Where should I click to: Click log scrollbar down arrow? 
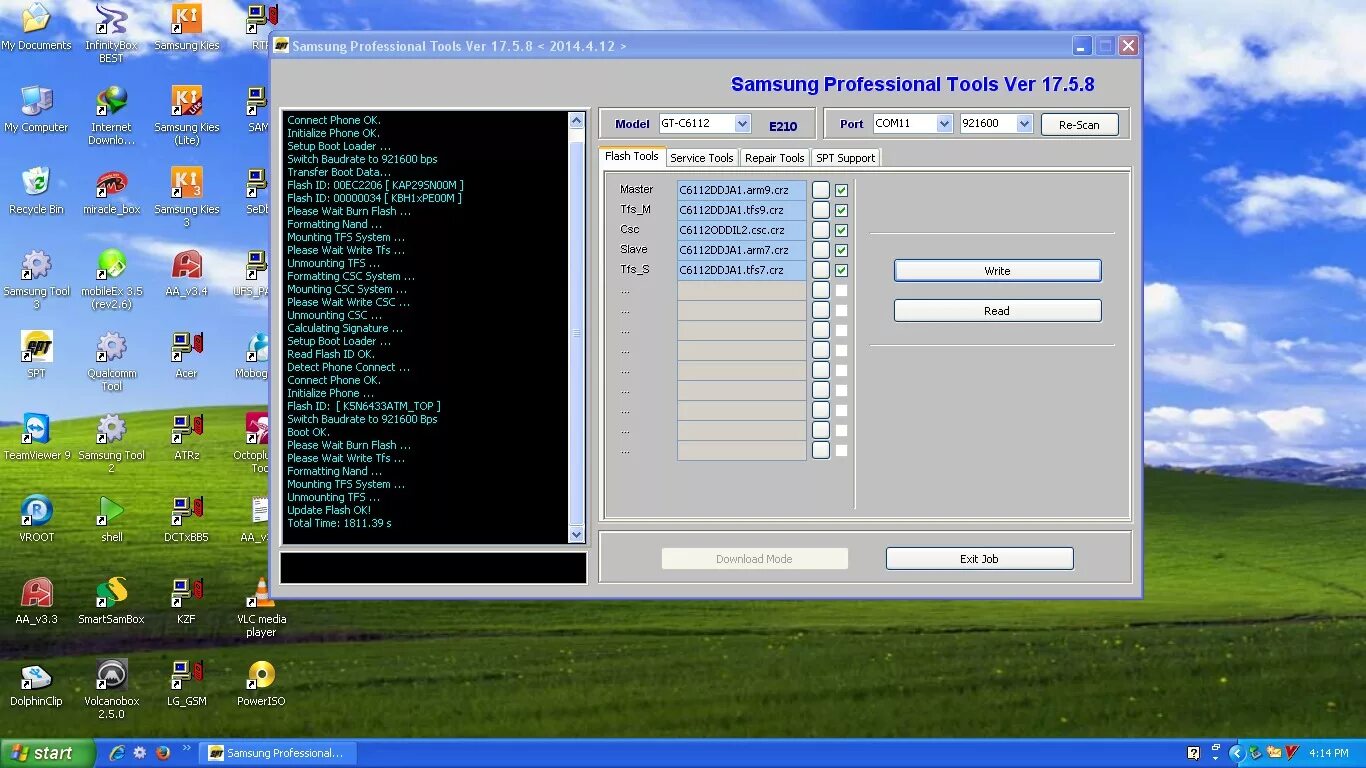coord(576,535)
